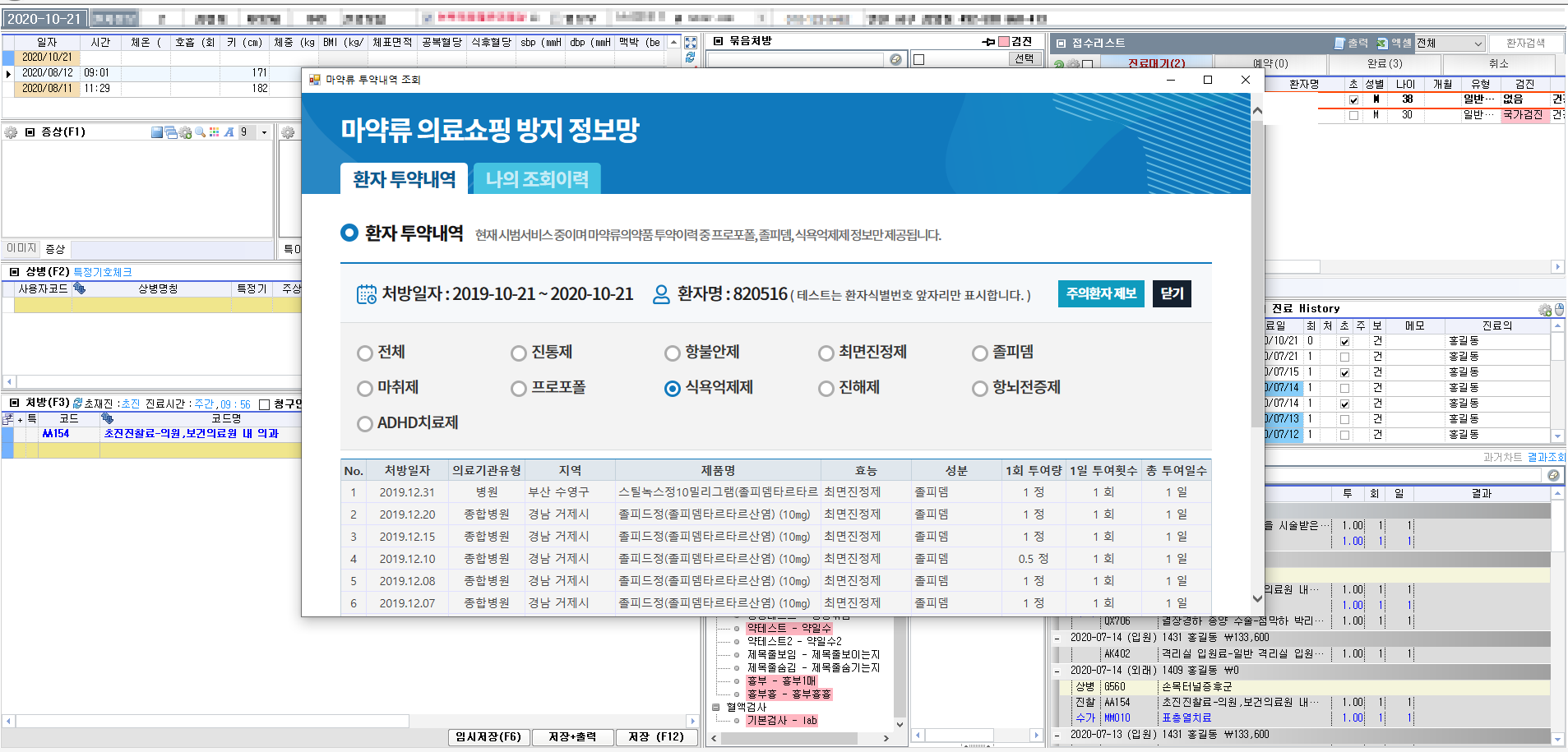Open the font size dropdown showing 9
Image resolution: width=1568 pixels, height=752 pixels.
pos(264,132)
